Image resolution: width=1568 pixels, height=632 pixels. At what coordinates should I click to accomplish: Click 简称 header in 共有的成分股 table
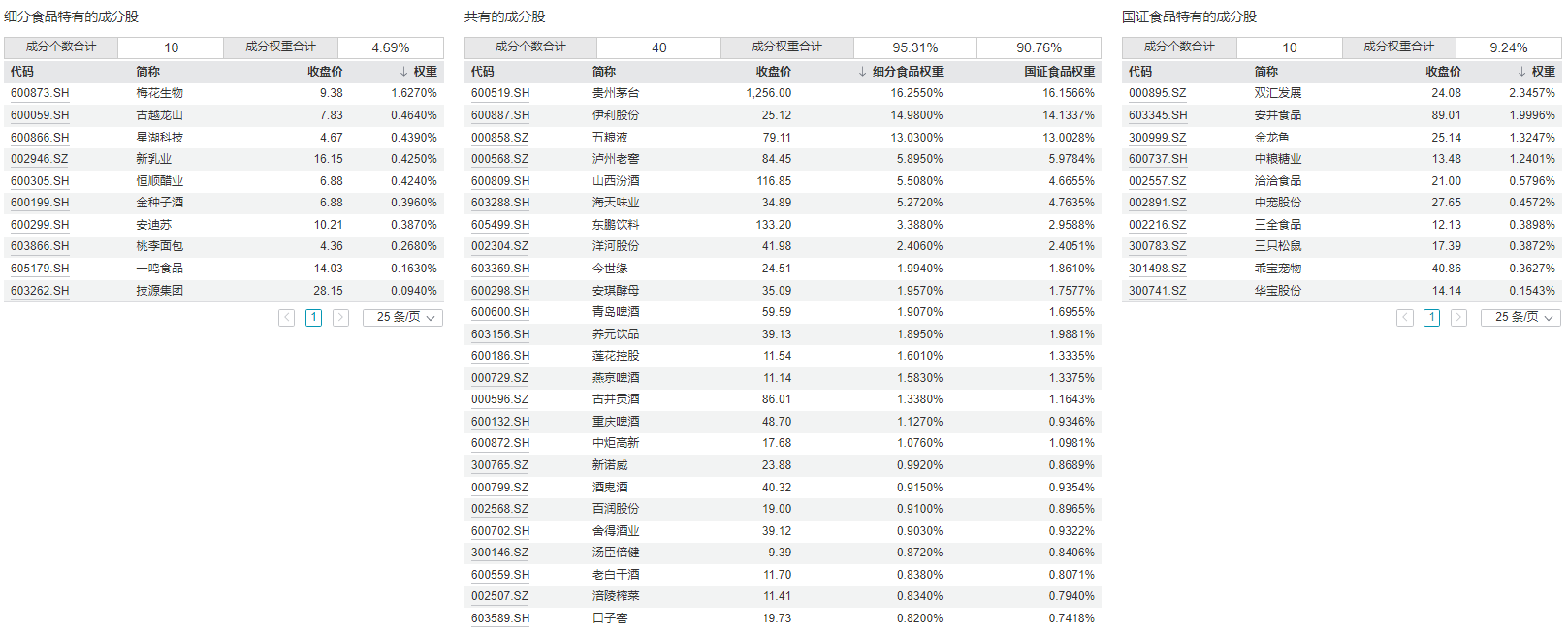604,72
